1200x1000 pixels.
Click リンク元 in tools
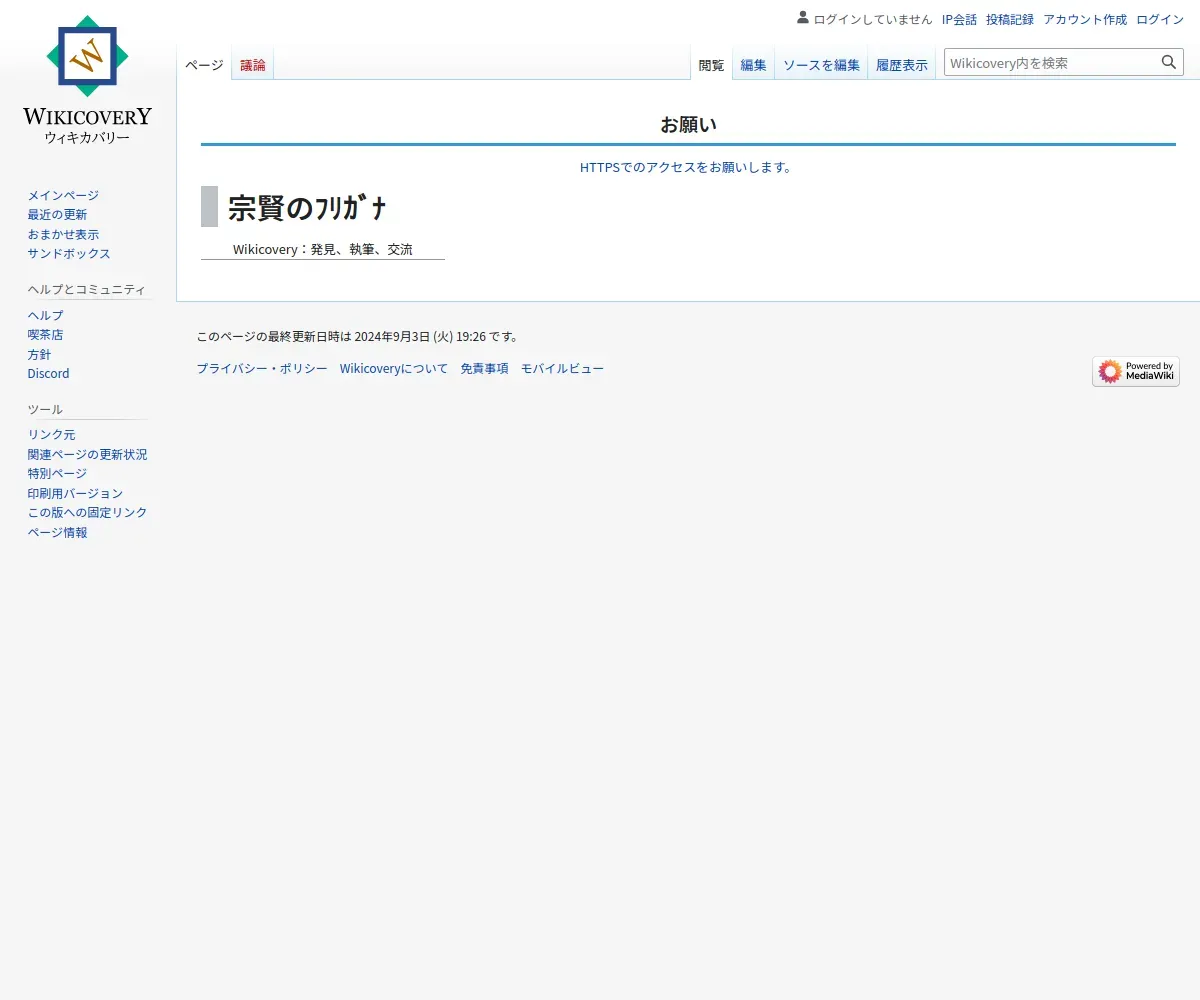[51, 434]
